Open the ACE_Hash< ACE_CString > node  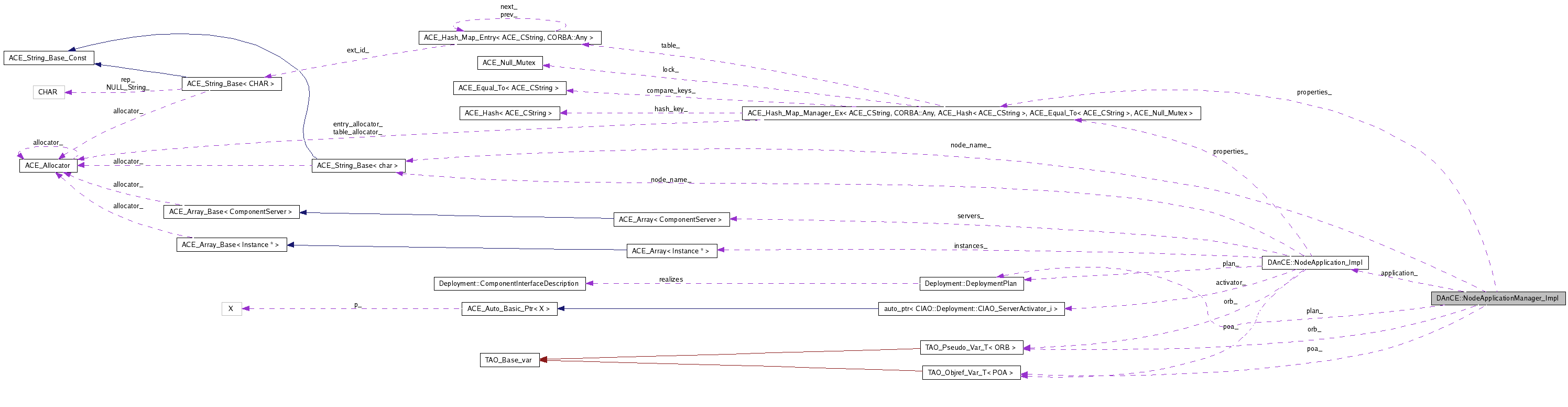click(x=509, y=113)
